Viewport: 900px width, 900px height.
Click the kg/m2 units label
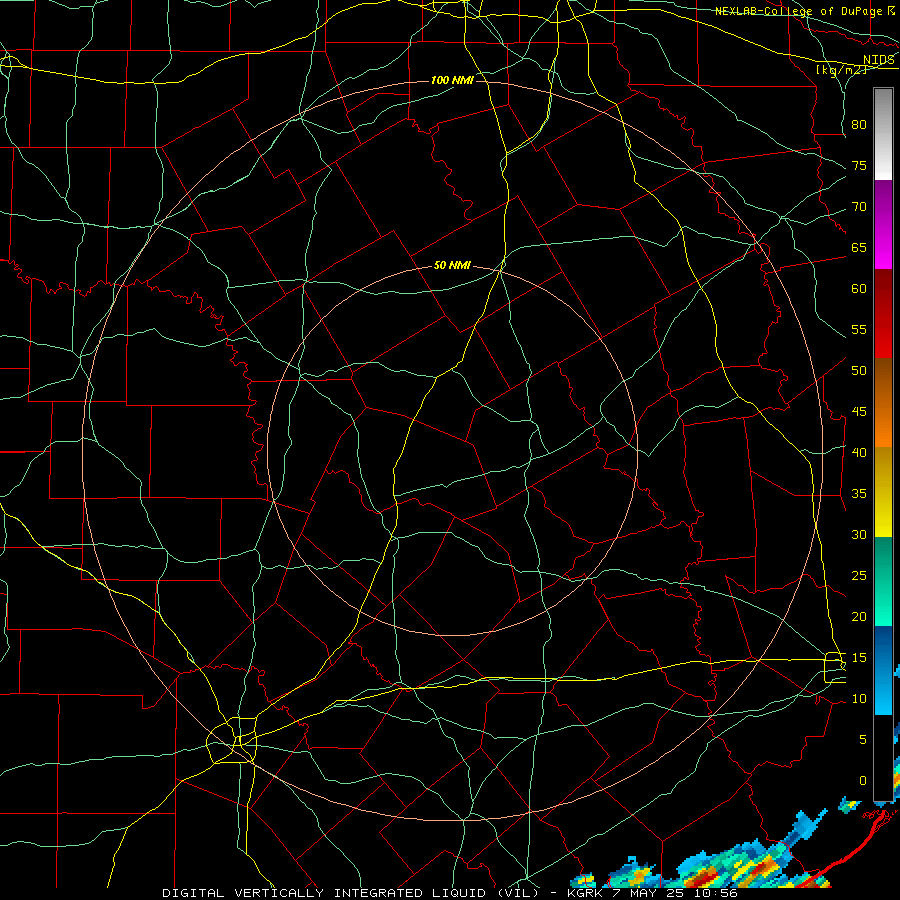coord(841,70)
